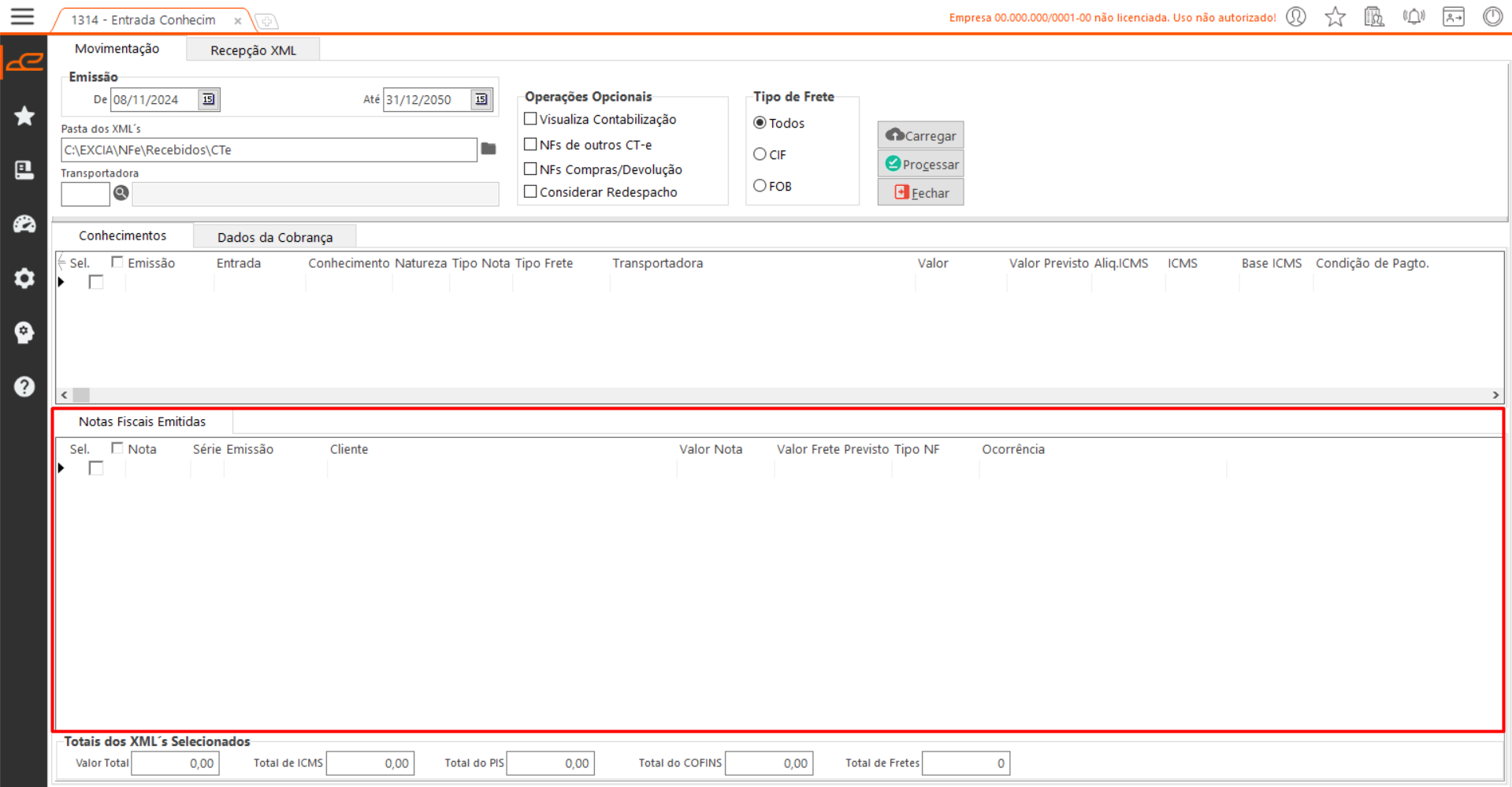Screen dimensions: 1512x787
Task: Click user profile icon in top bar
Action: 1296,17
